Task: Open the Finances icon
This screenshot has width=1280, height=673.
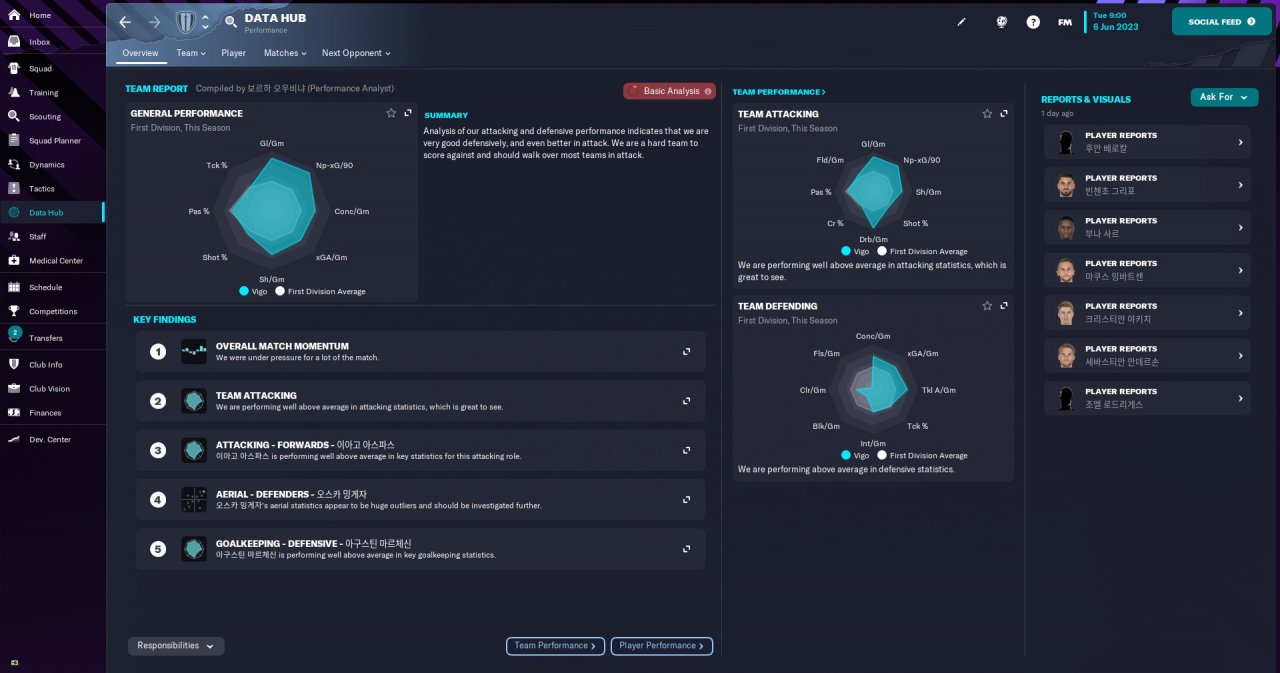Action: pos(14,412)
